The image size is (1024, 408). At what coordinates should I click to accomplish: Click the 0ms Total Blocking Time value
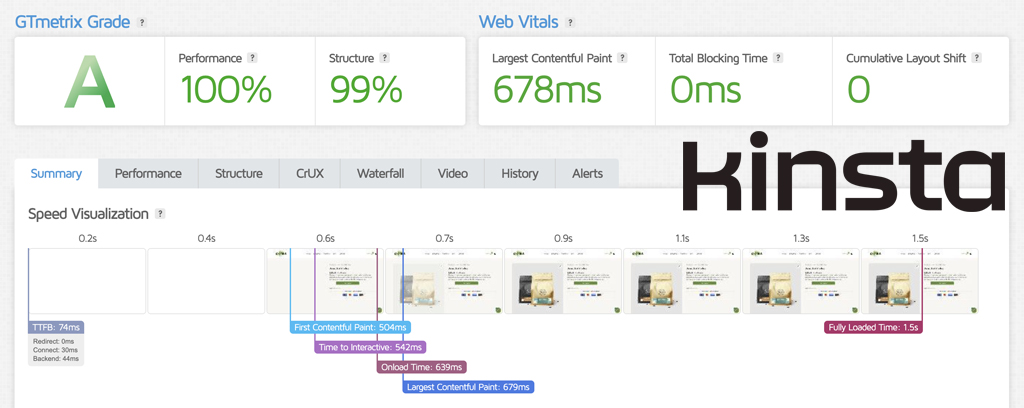(706, 89)
